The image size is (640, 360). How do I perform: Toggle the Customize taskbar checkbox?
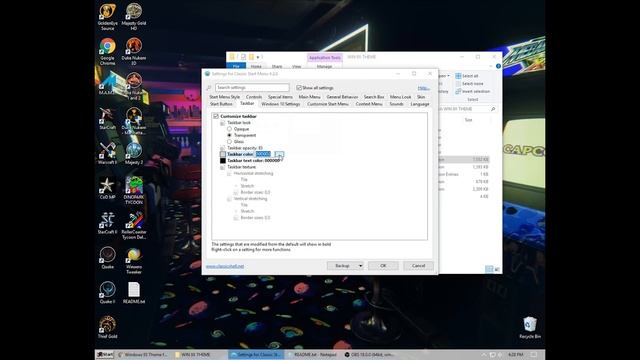[216, 116]
